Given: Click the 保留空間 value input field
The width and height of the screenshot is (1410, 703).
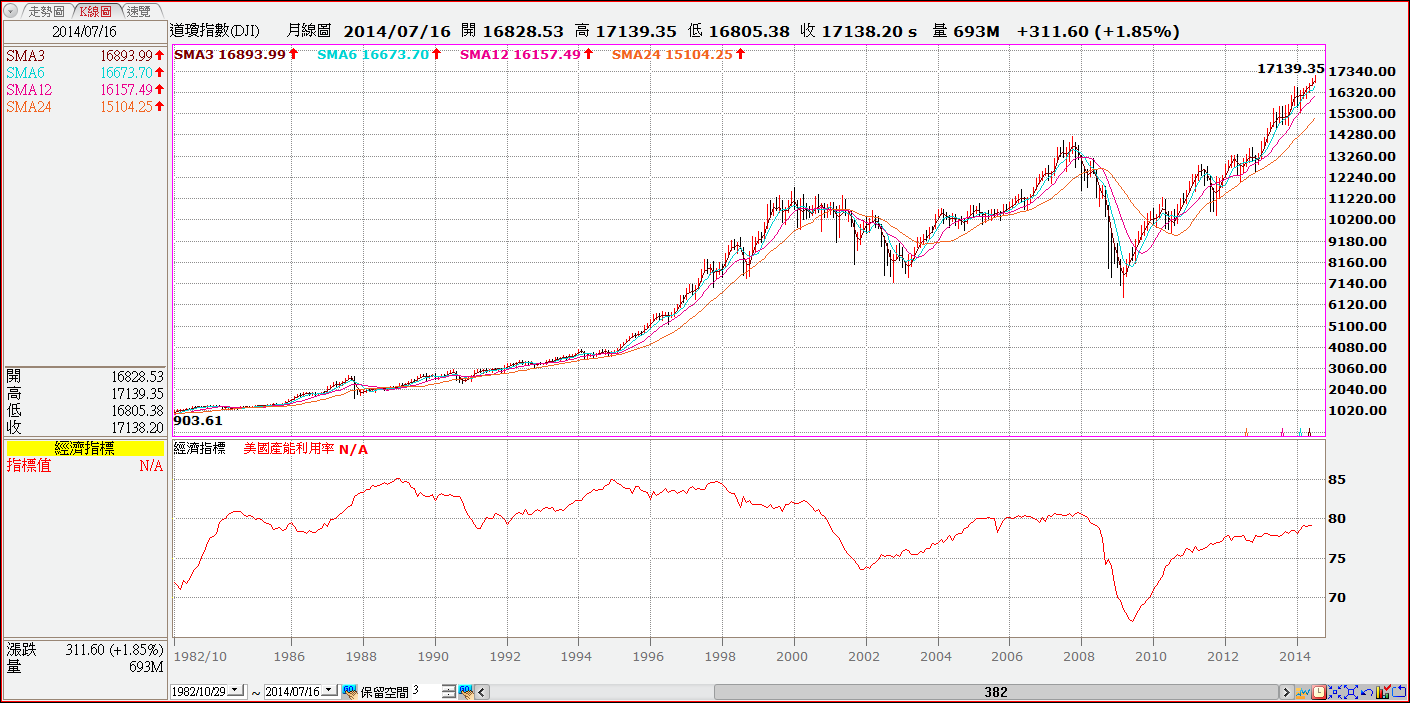Looking at the screenshot, I should 425,691.
